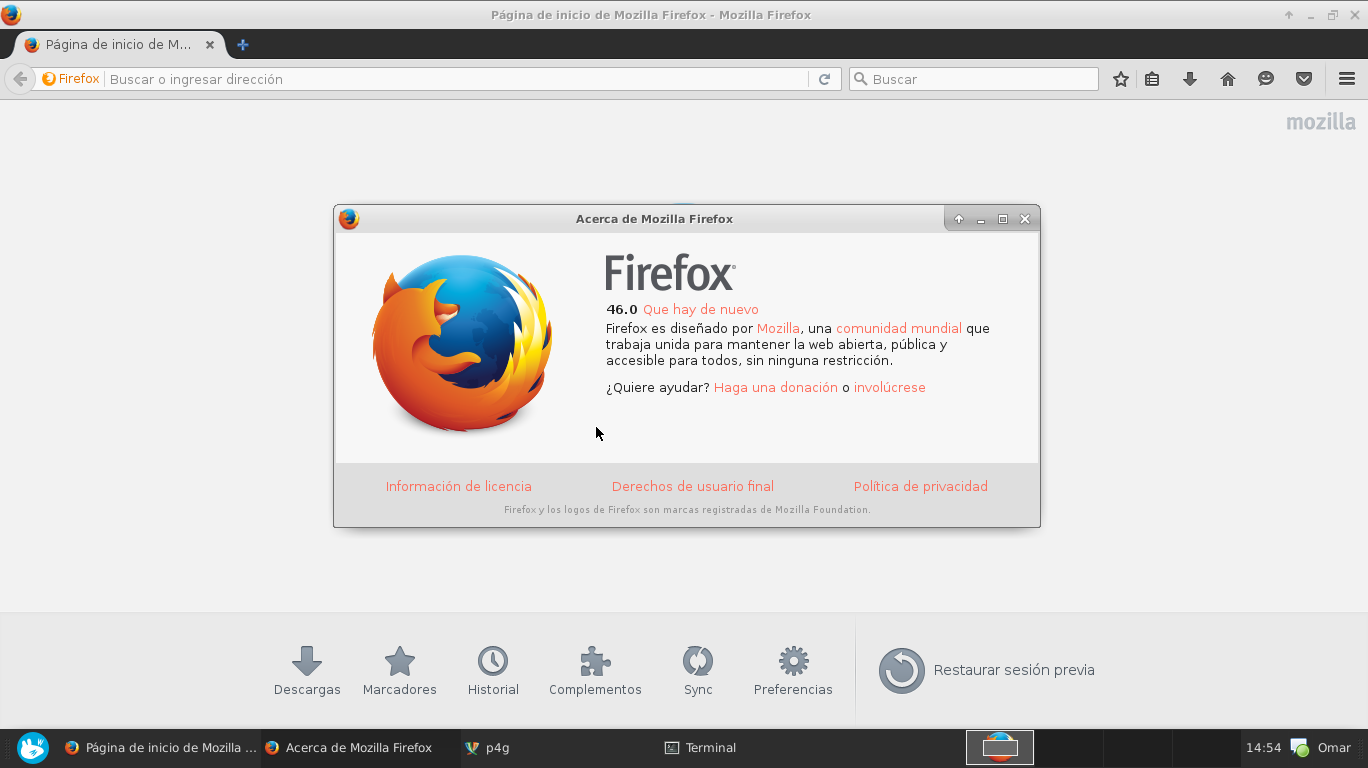Open Marcadores star on start page

400,670
